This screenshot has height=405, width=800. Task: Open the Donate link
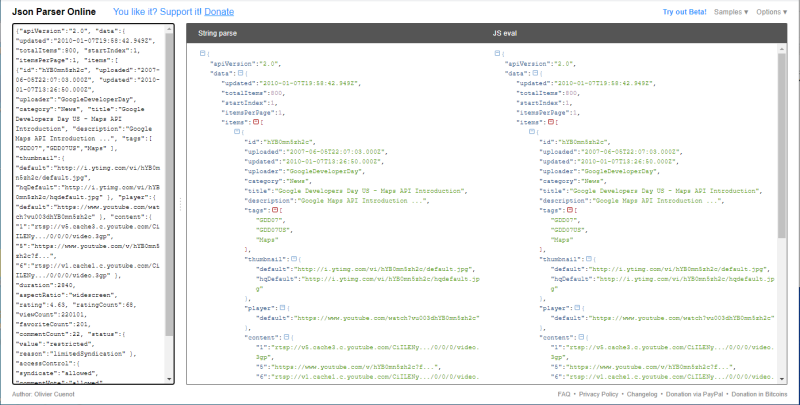point(219,11)
